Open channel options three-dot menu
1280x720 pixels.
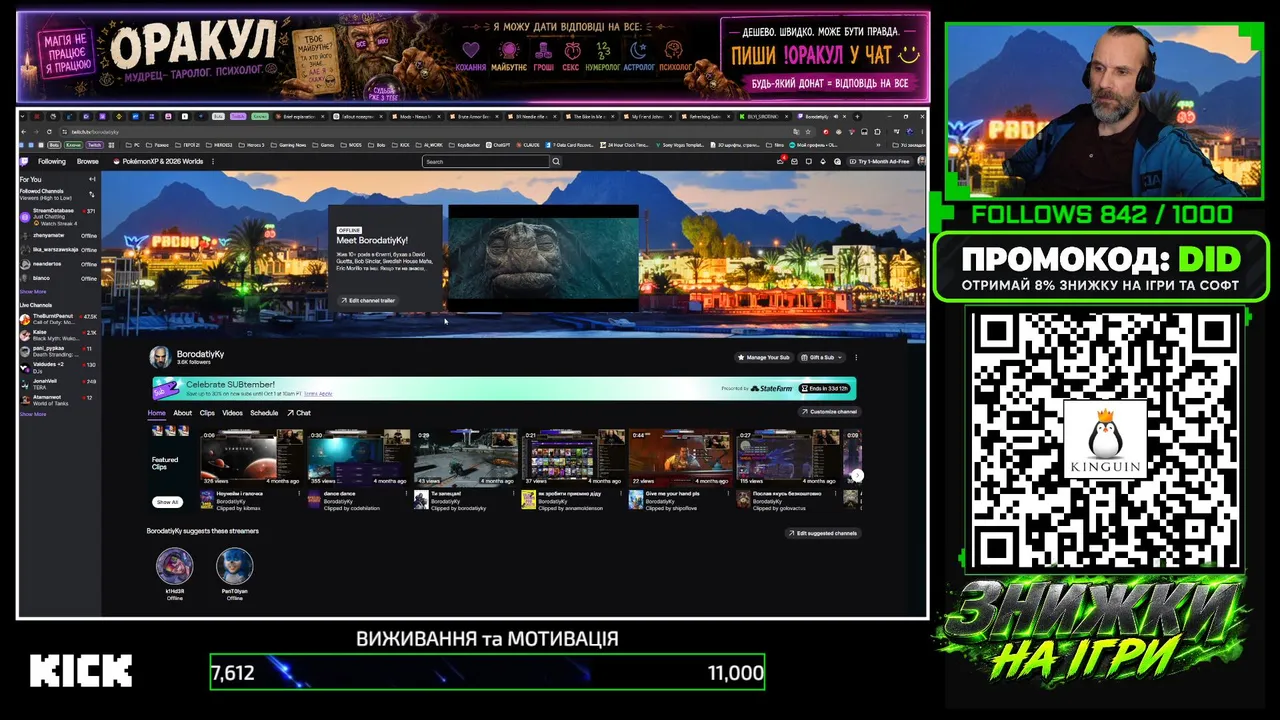(x=856, y=357)
